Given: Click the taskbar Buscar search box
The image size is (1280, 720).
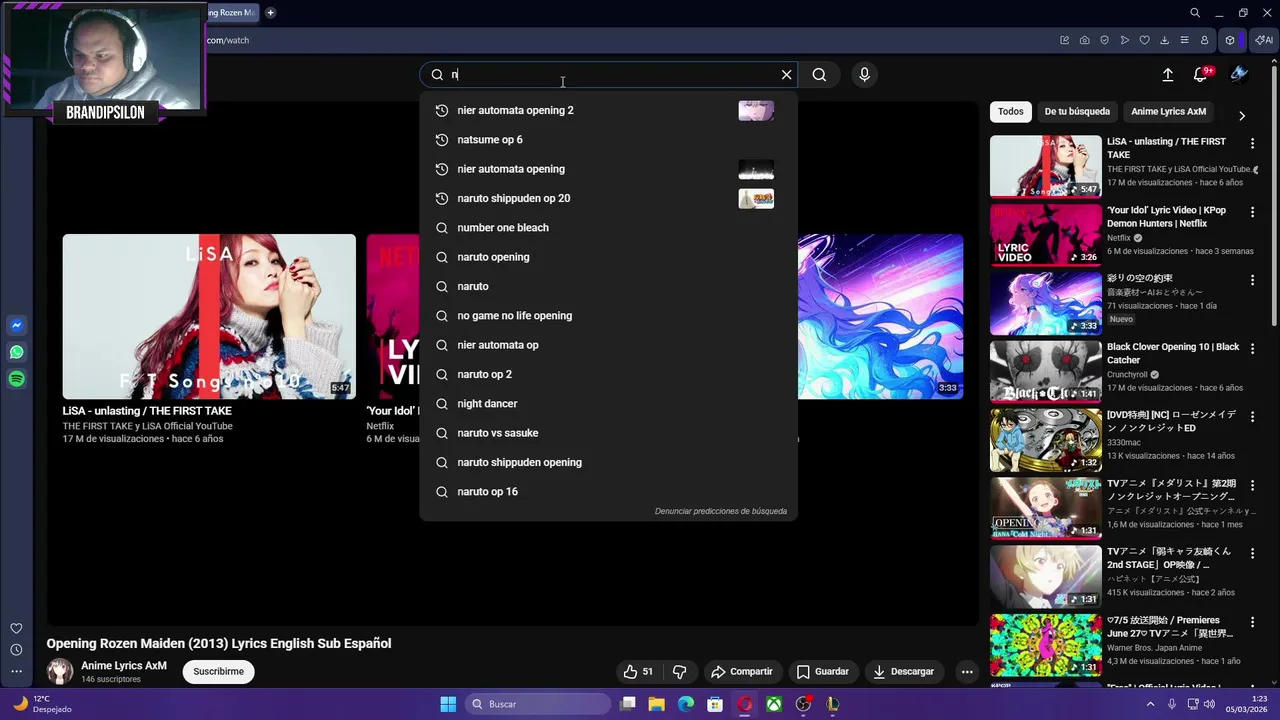Looking at the screenshot, I should 538,704.
